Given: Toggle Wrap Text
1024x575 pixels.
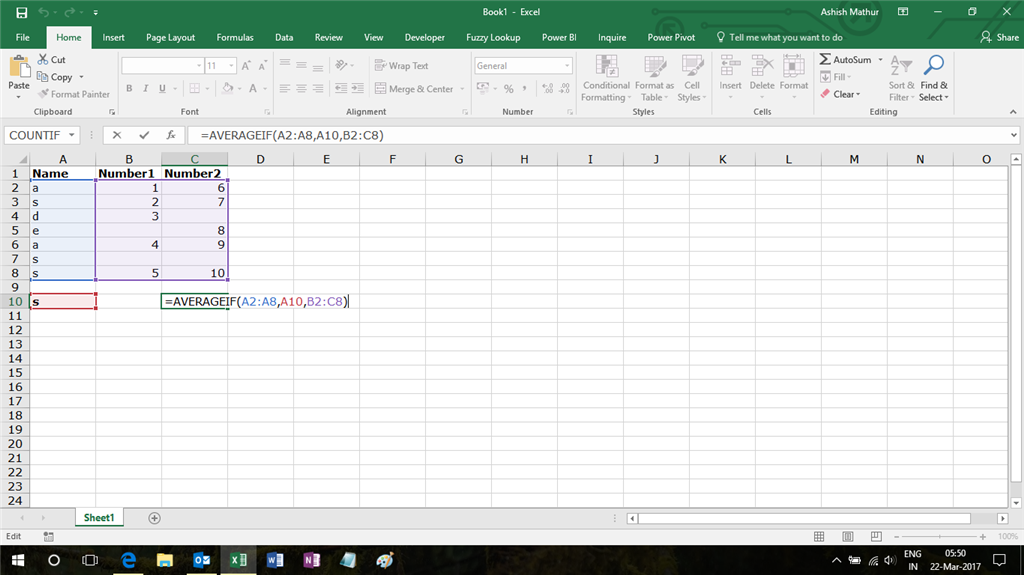Looking at the screenshot, I should [402, 66].
